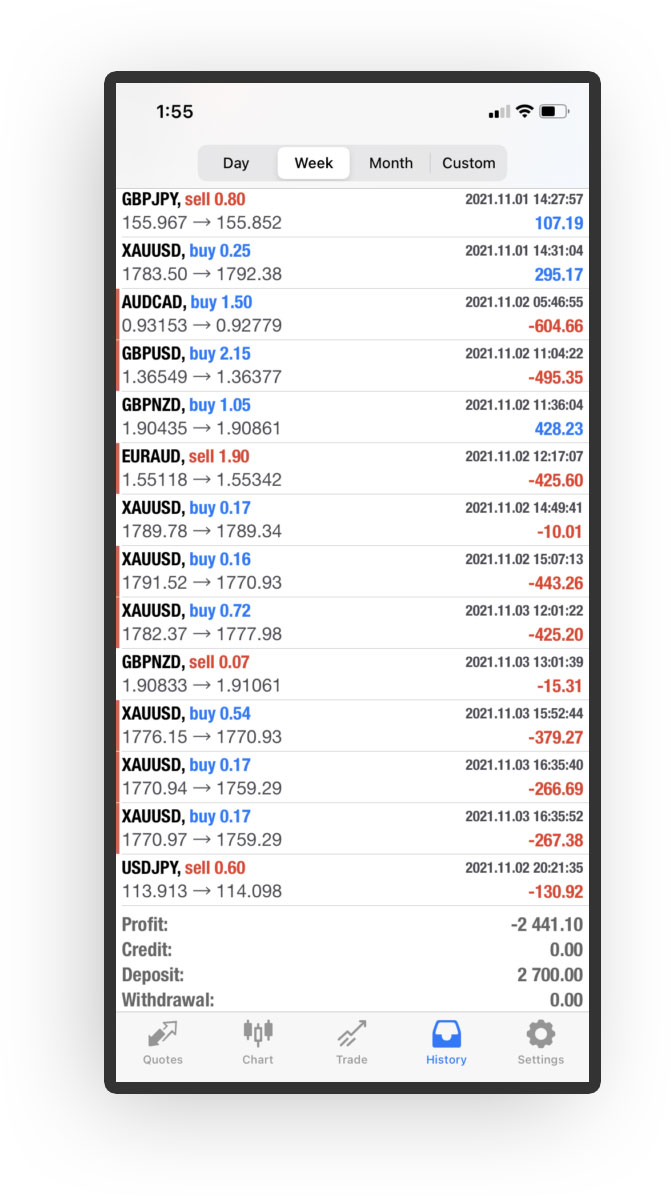This screenshot has width=671, height=1197.
Task: Tap the Deposit 2 700.00 summary line
Action: (x=352, y=975)
